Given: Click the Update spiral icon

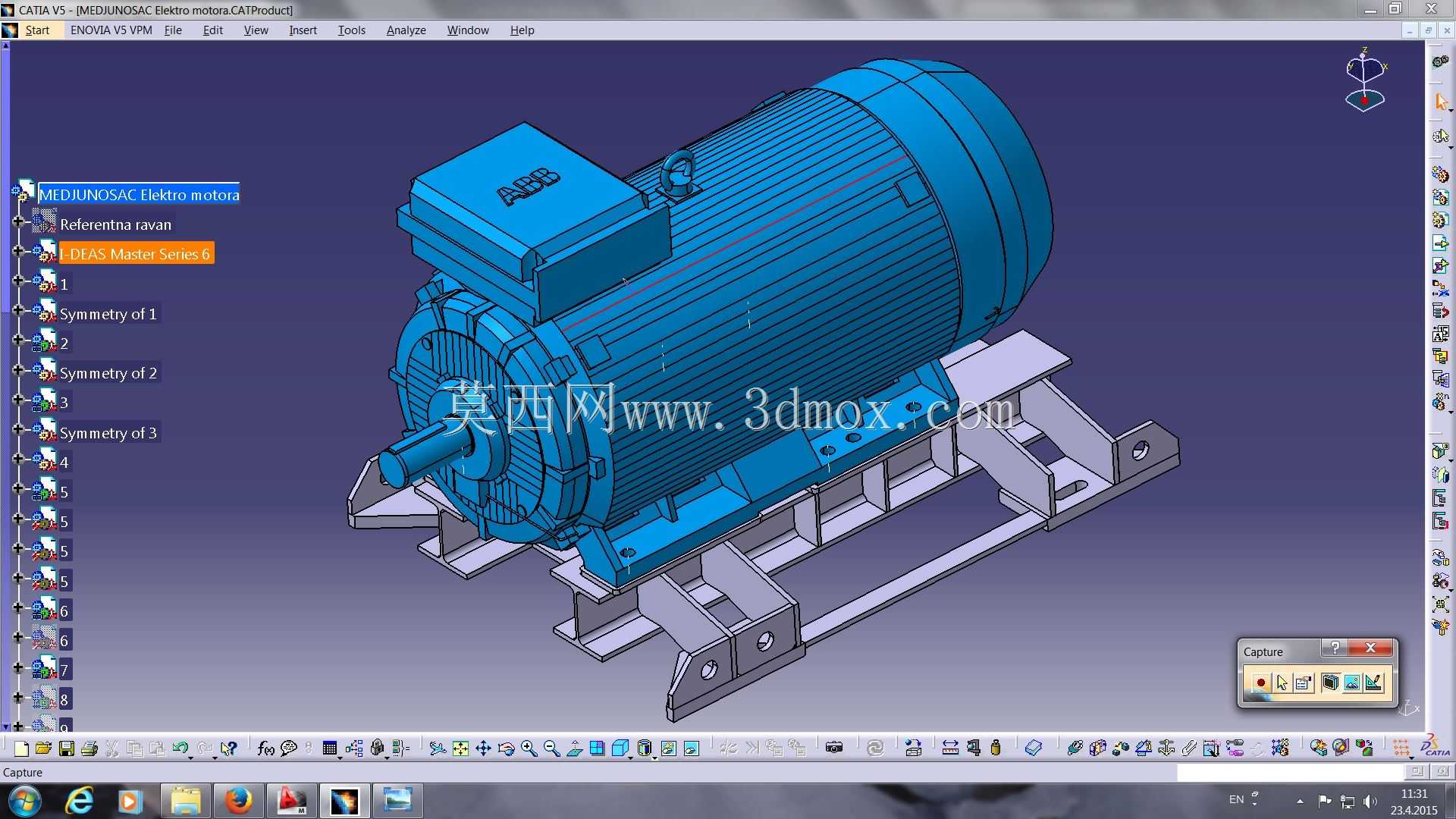Looking at the screenshot, I should coord(875,748).
